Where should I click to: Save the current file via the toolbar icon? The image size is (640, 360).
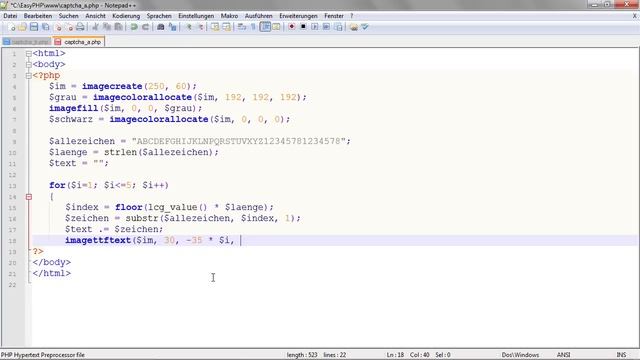34,27
